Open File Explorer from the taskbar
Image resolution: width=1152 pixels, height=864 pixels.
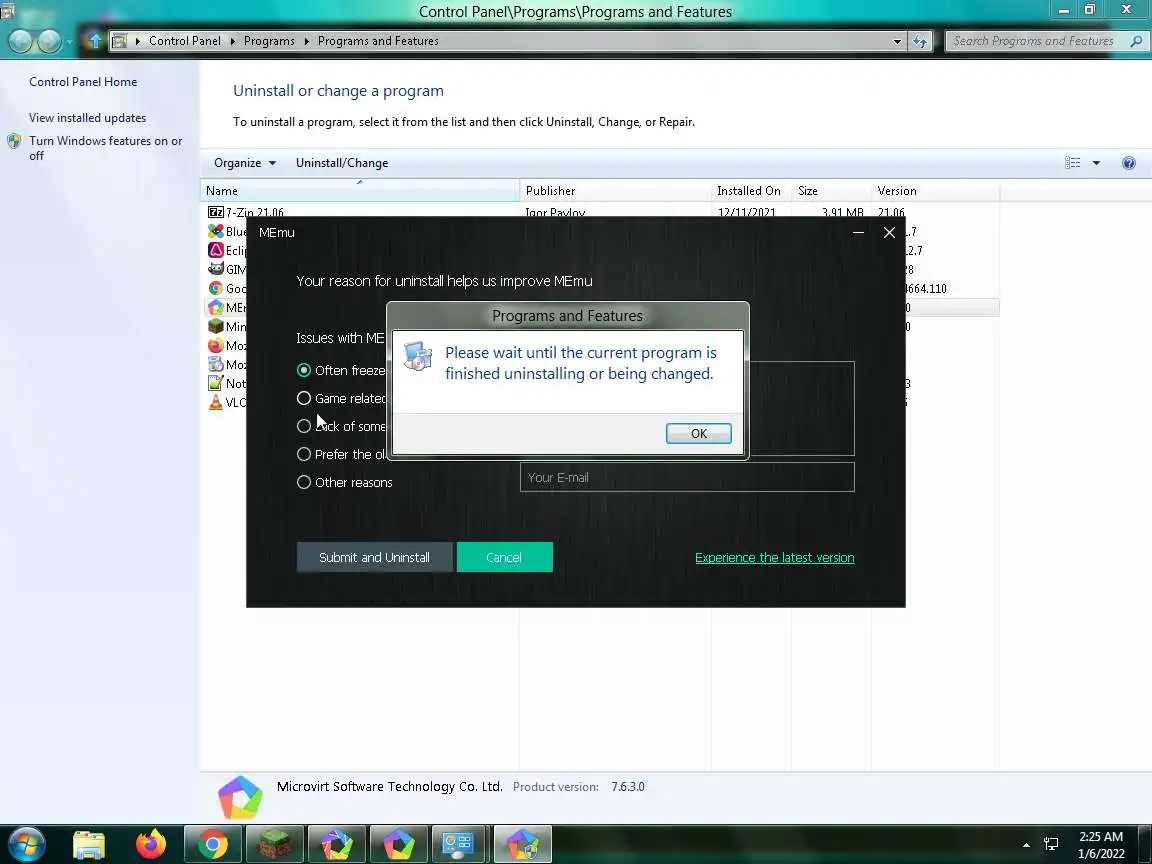[89, 844]
